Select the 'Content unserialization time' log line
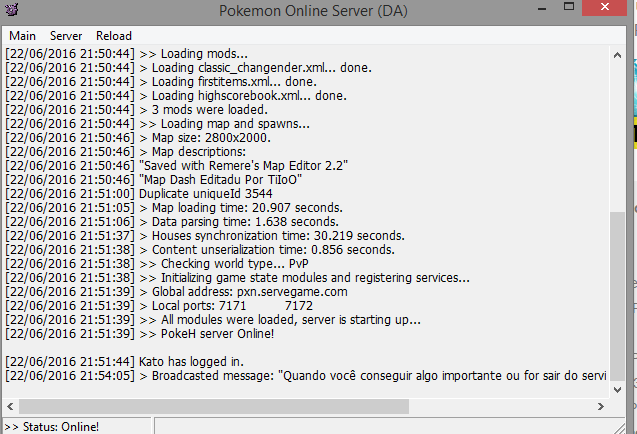The height and width of the screenshot is (434, 637). (200, 250)
